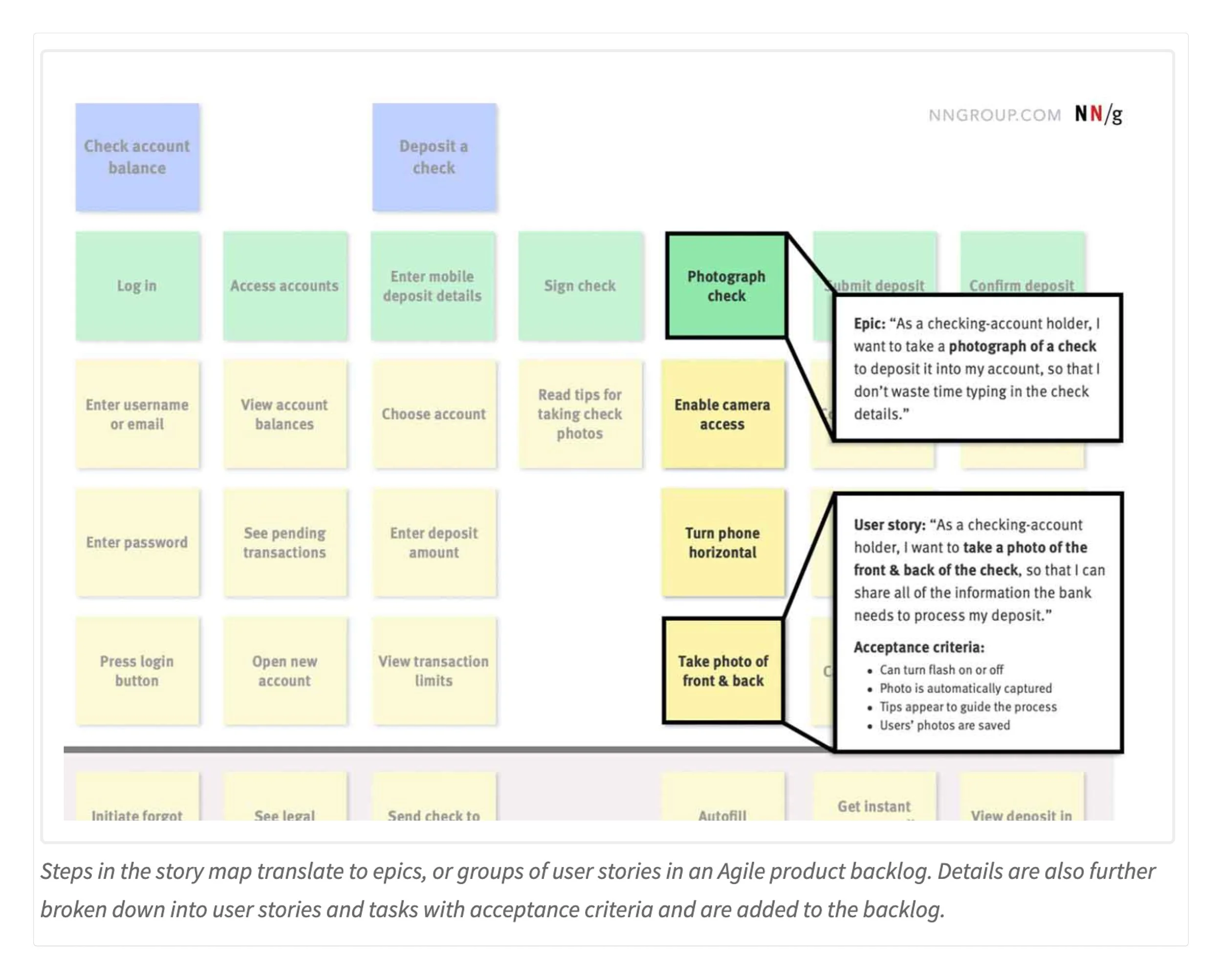
Task: Click the Enable camera access note
Action: [722, 414]
